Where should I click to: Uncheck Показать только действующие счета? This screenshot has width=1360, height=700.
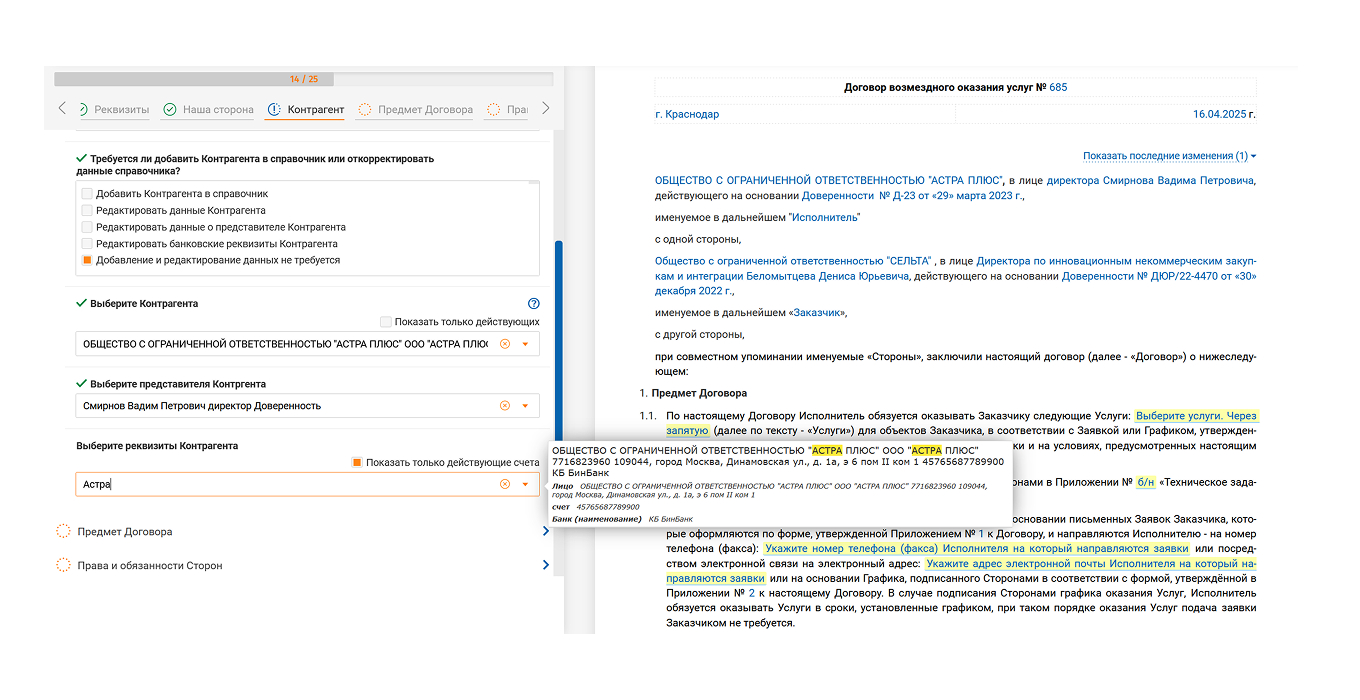(x=356, y=462)
